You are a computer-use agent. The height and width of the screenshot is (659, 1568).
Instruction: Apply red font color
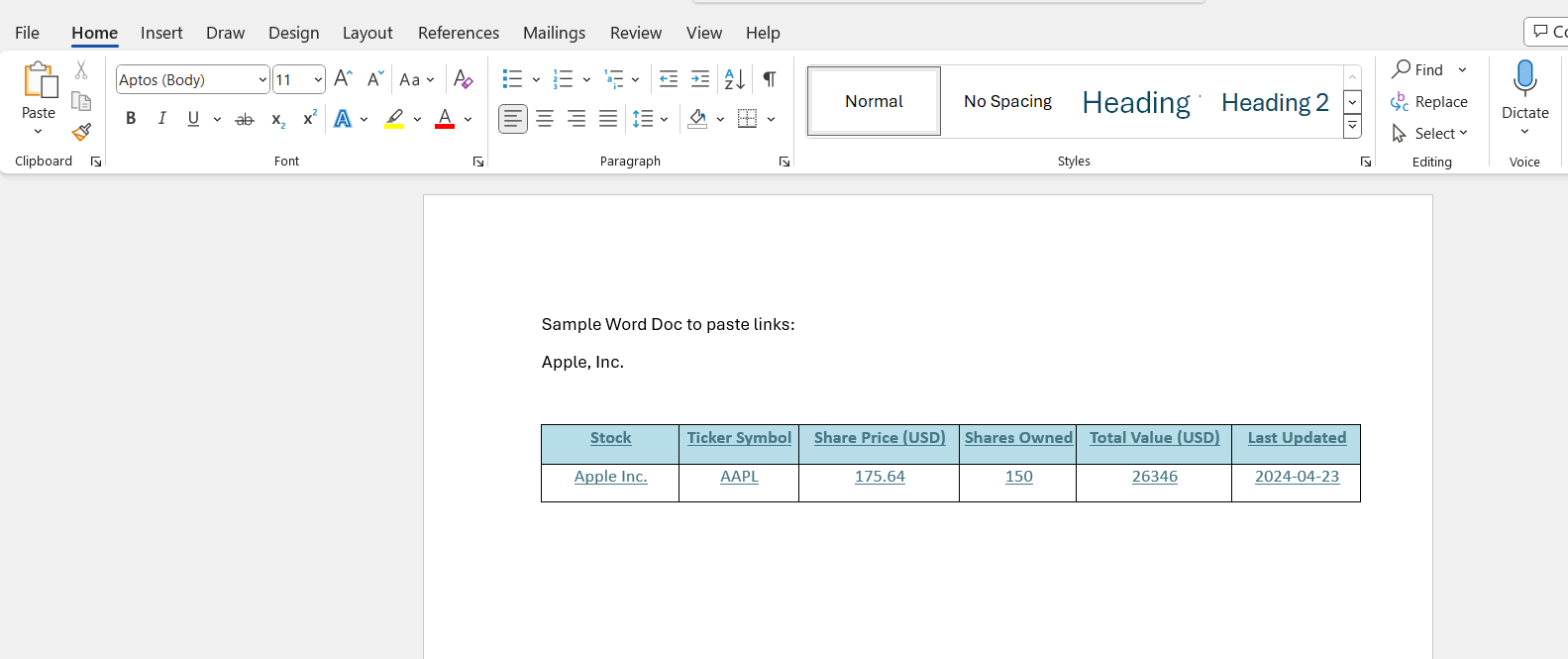tap(446, 119)
